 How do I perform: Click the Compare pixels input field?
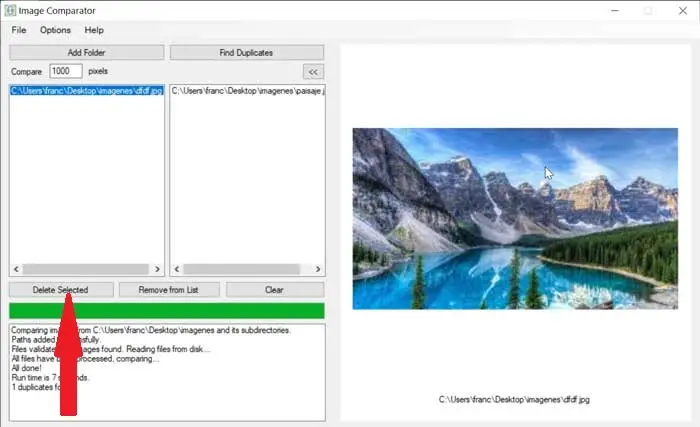(x=66, y=71)
